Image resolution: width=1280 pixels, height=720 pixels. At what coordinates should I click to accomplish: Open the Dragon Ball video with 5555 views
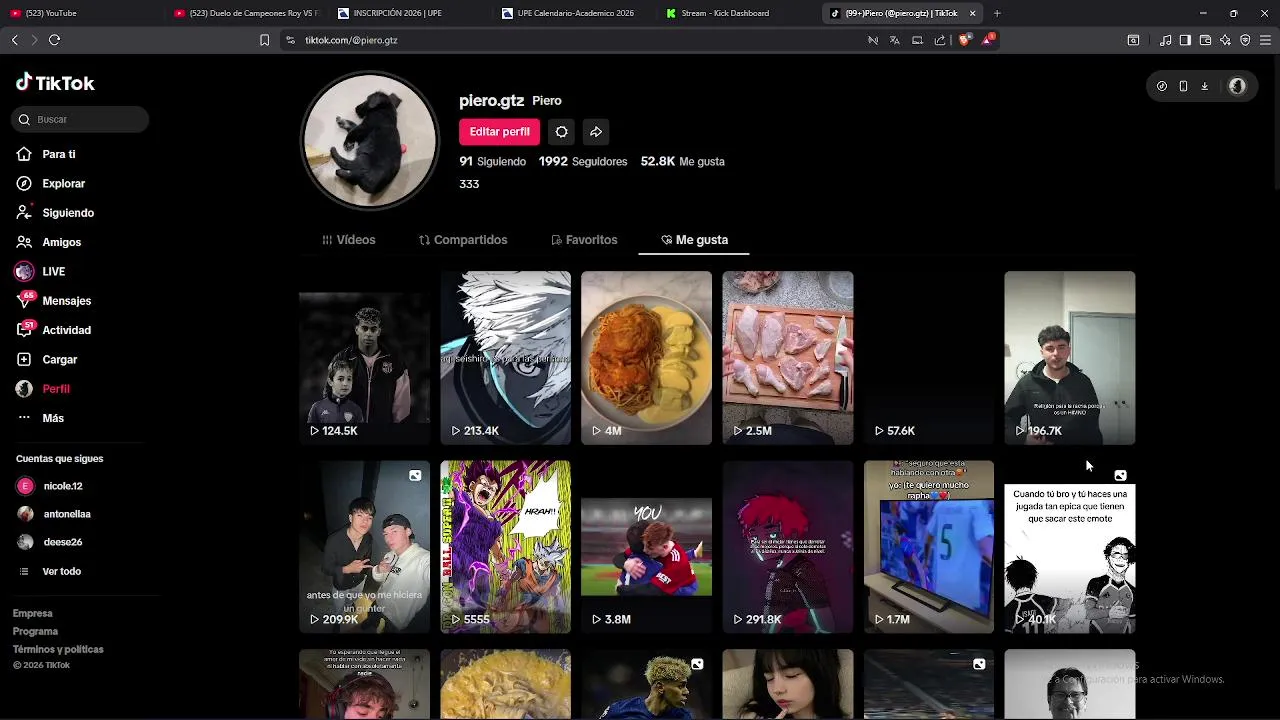505,547
